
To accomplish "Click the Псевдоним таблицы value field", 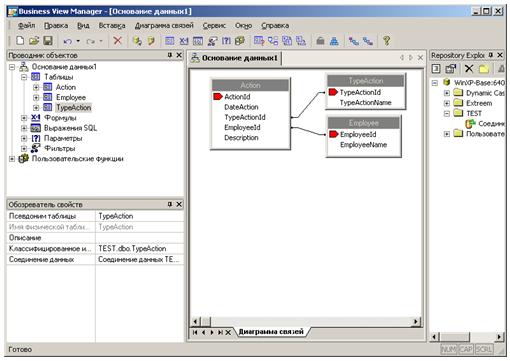I will pos(140,216).
